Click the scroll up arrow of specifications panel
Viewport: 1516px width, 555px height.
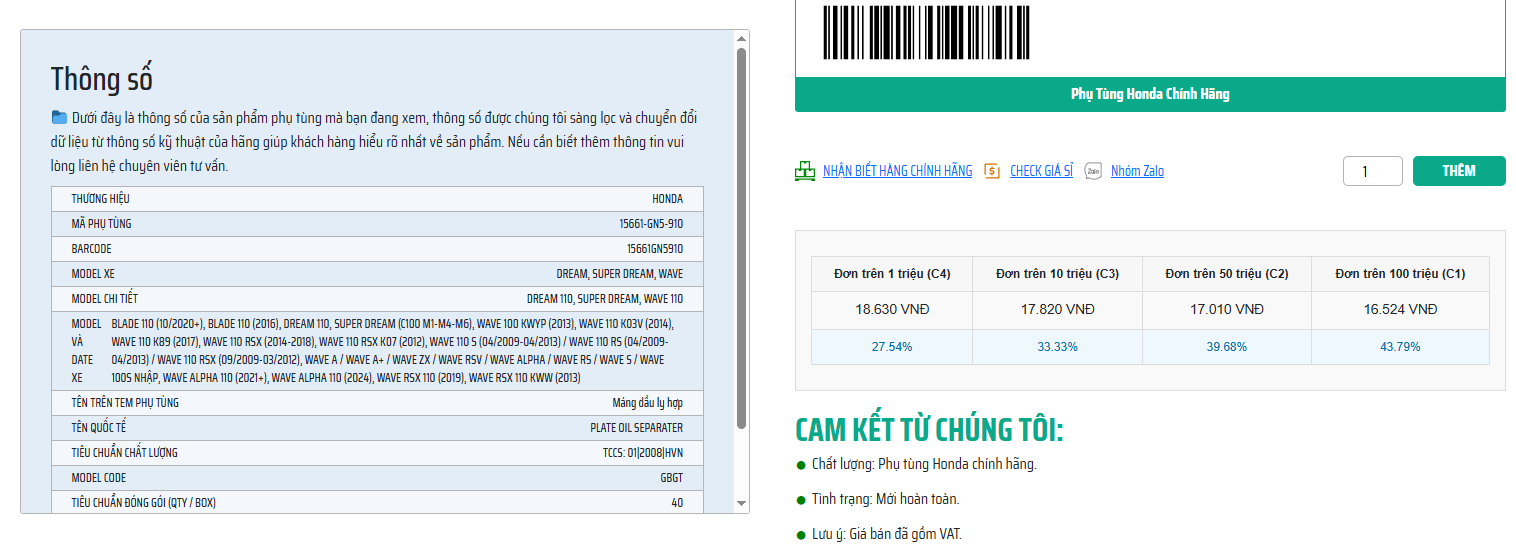[x=741, y=39]
